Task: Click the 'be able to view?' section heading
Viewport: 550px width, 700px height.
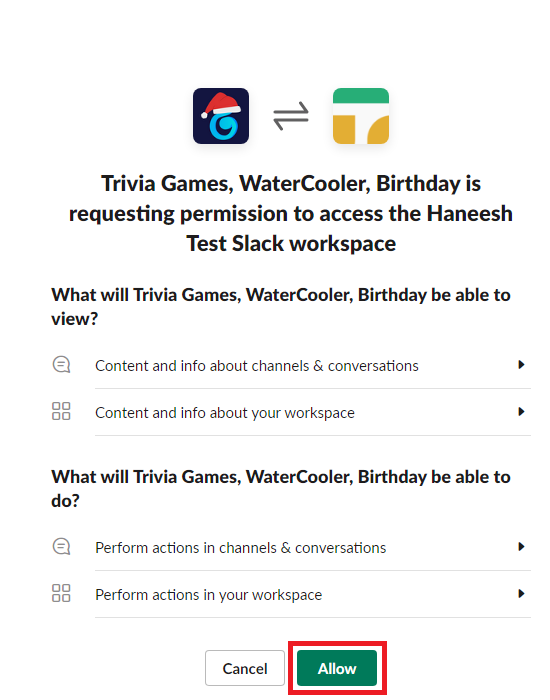Action: pyautogui.click(x=281, y=307)
